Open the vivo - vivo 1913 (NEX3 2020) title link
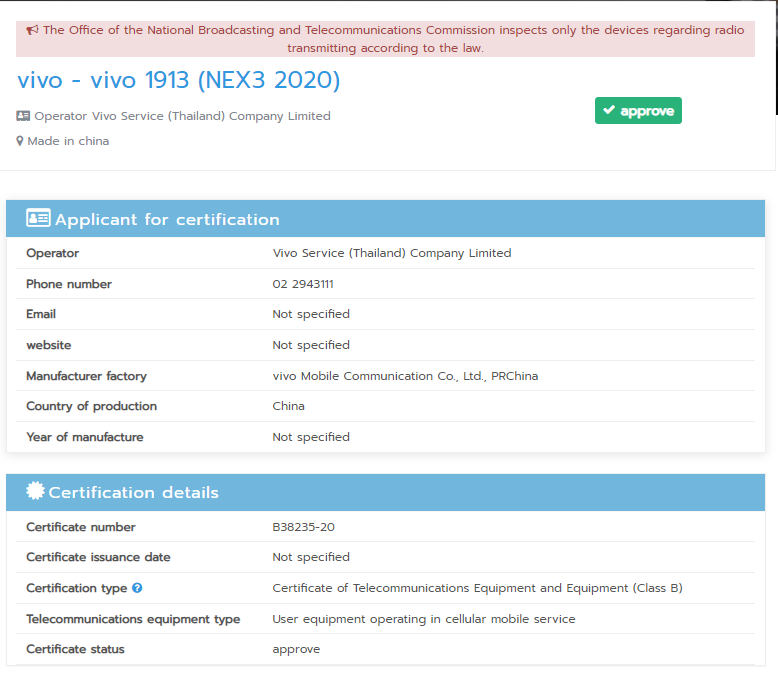 (x=179, y=80)
